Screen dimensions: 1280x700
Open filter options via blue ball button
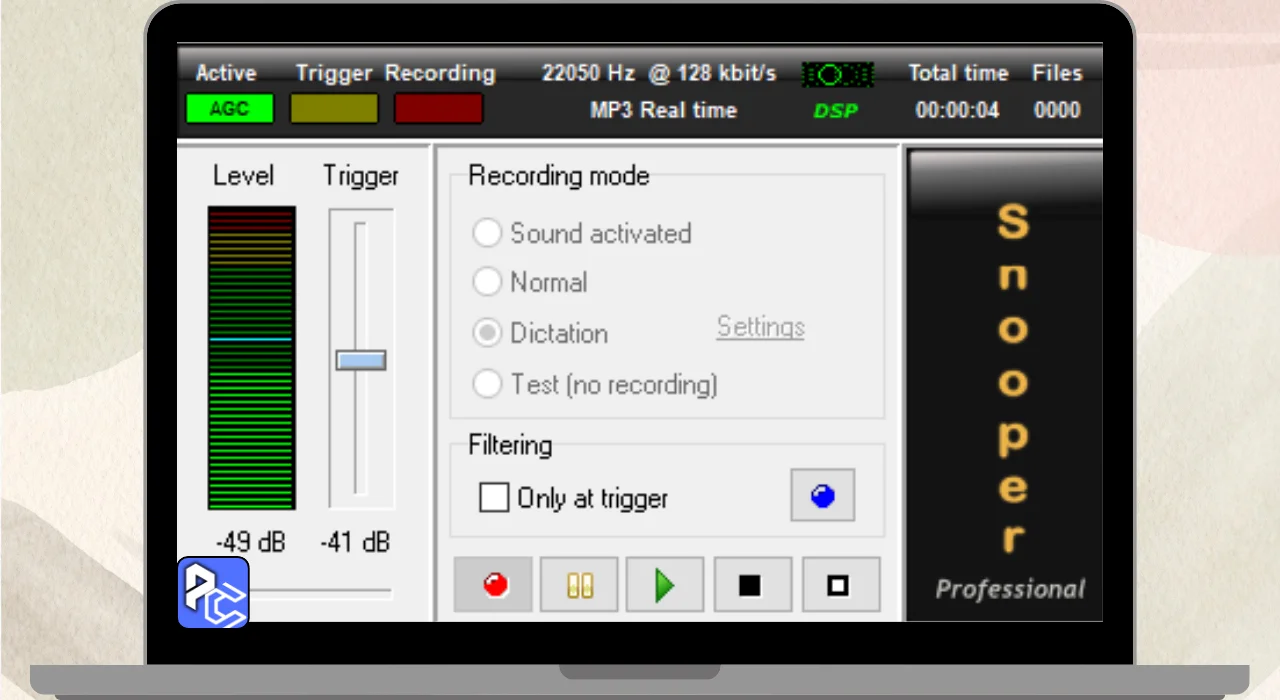(822, 495)
